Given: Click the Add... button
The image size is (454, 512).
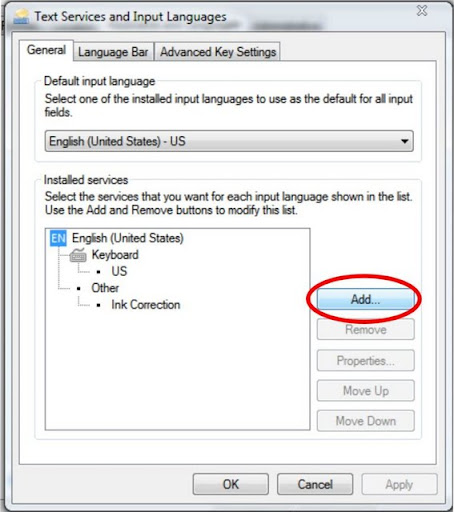Looking at the screenshot, I should point(366,299).
